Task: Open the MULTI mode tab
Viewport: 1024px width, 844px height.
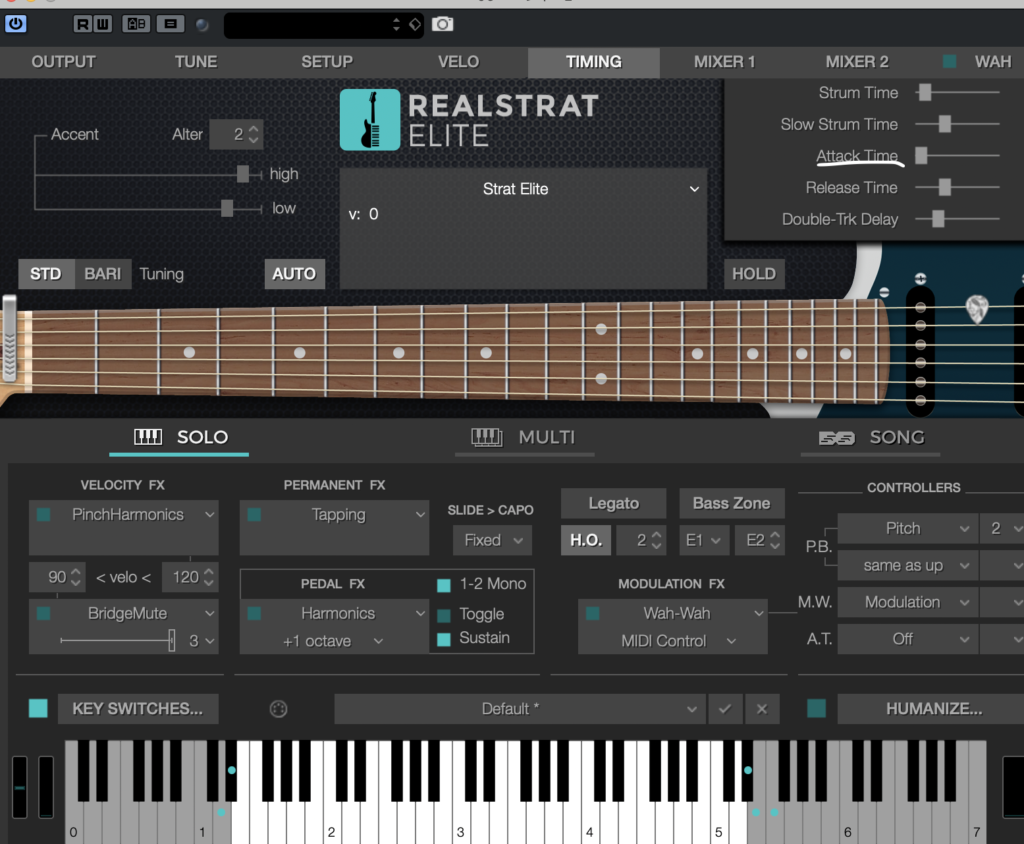Action: [x=529, y=438]
